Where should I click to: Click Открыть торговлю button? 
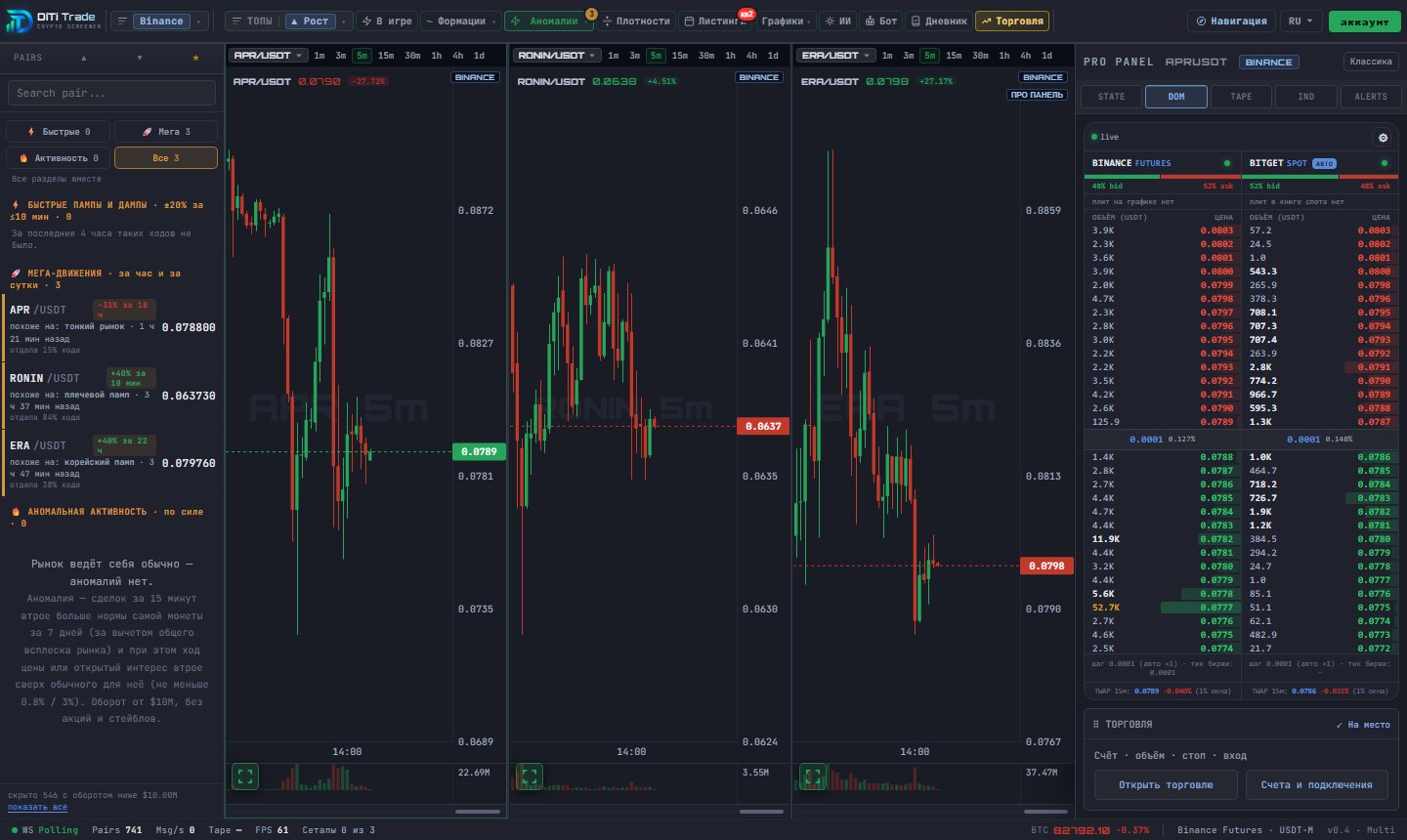coord(1166,785)
